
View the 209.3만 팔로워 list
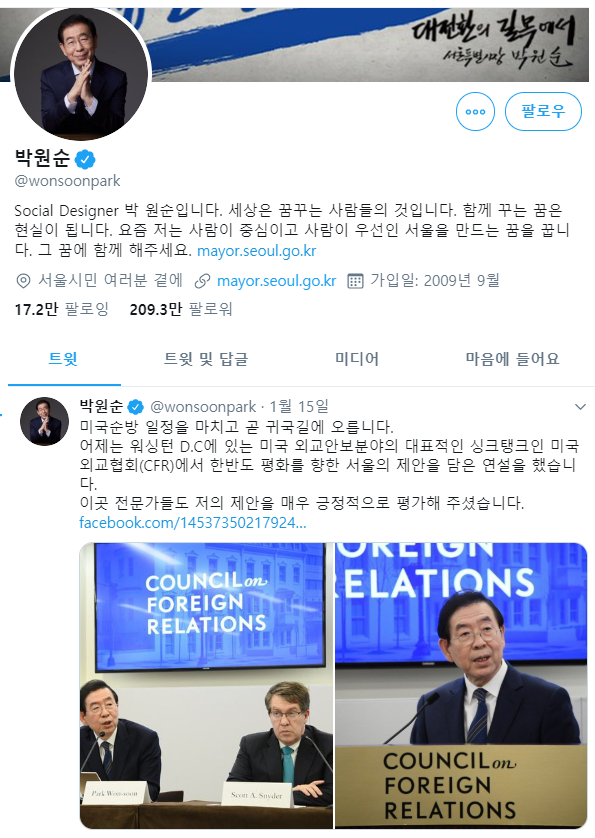pos(181,309)
